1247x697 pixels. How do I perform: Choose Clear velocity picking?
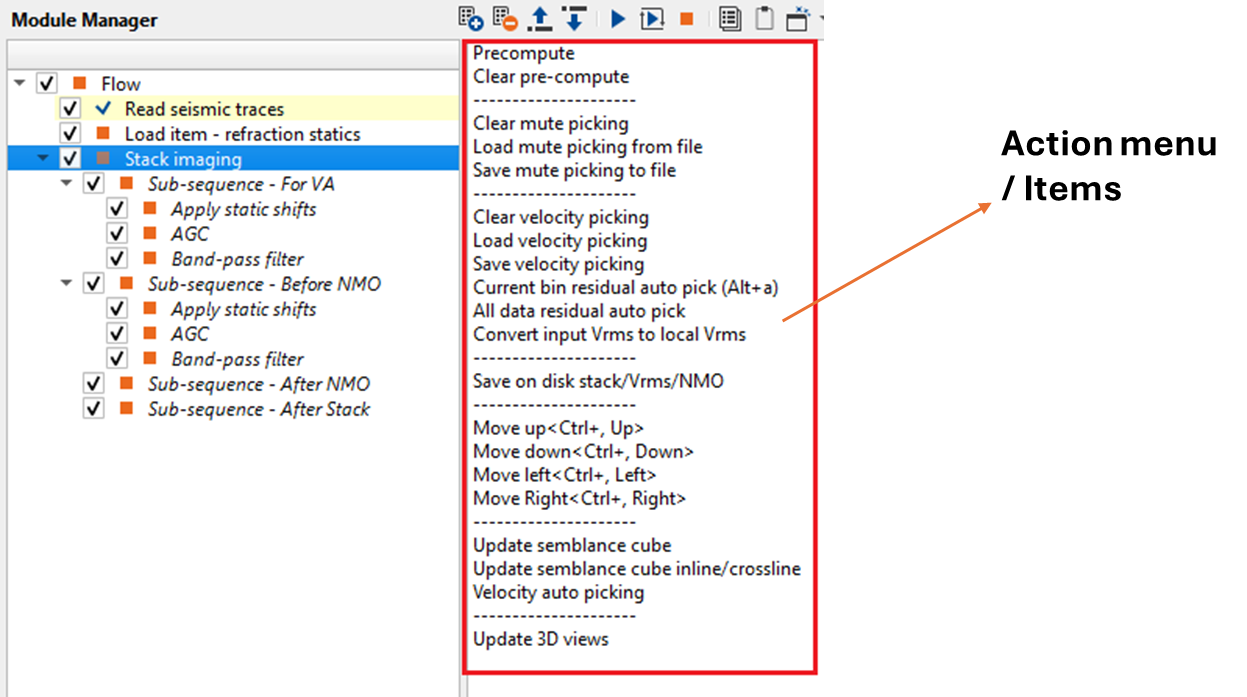coord(561,217)
